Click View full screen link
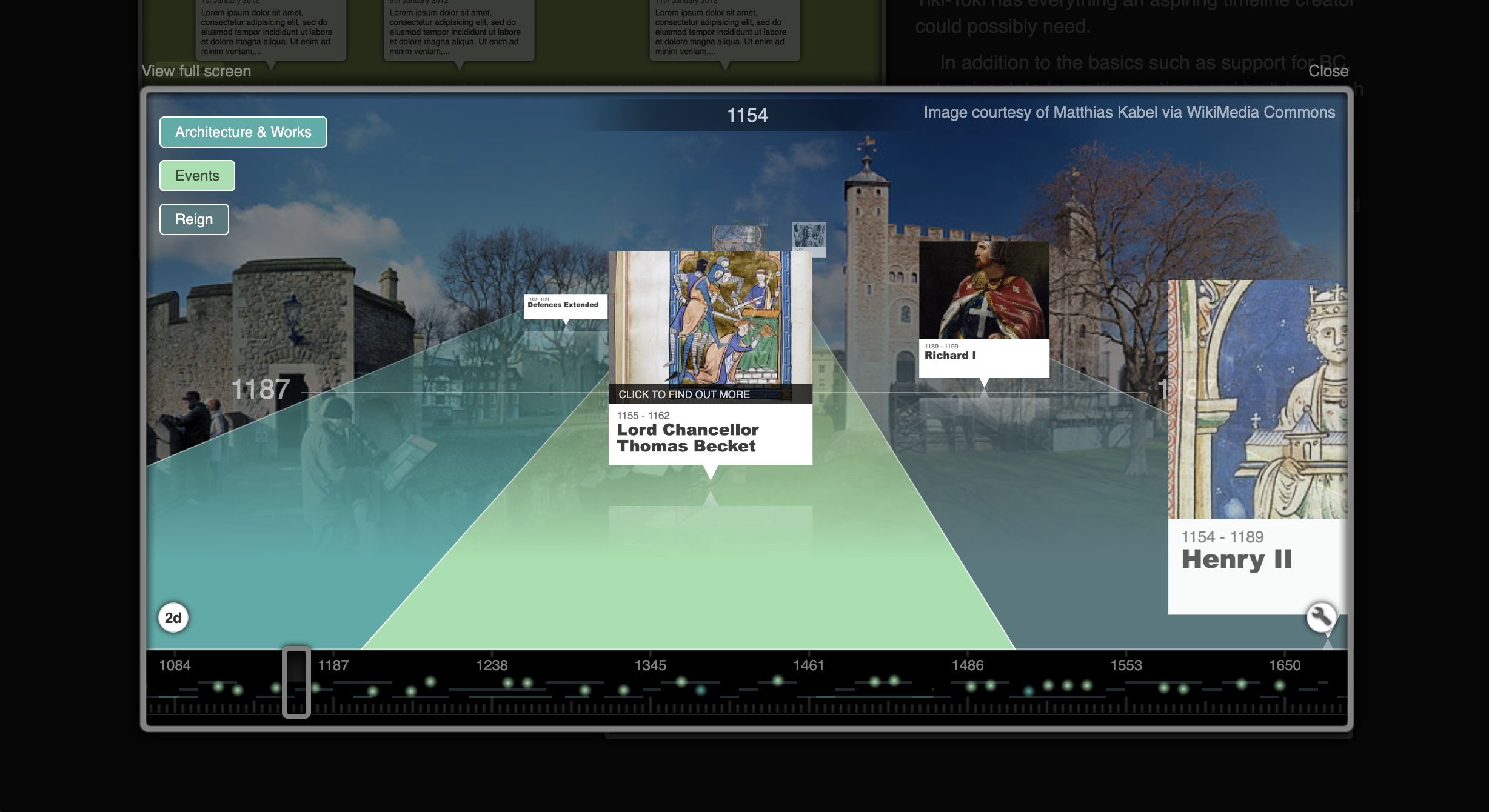The height and width of the screenshot is (812, 1489). coord(196,71)
